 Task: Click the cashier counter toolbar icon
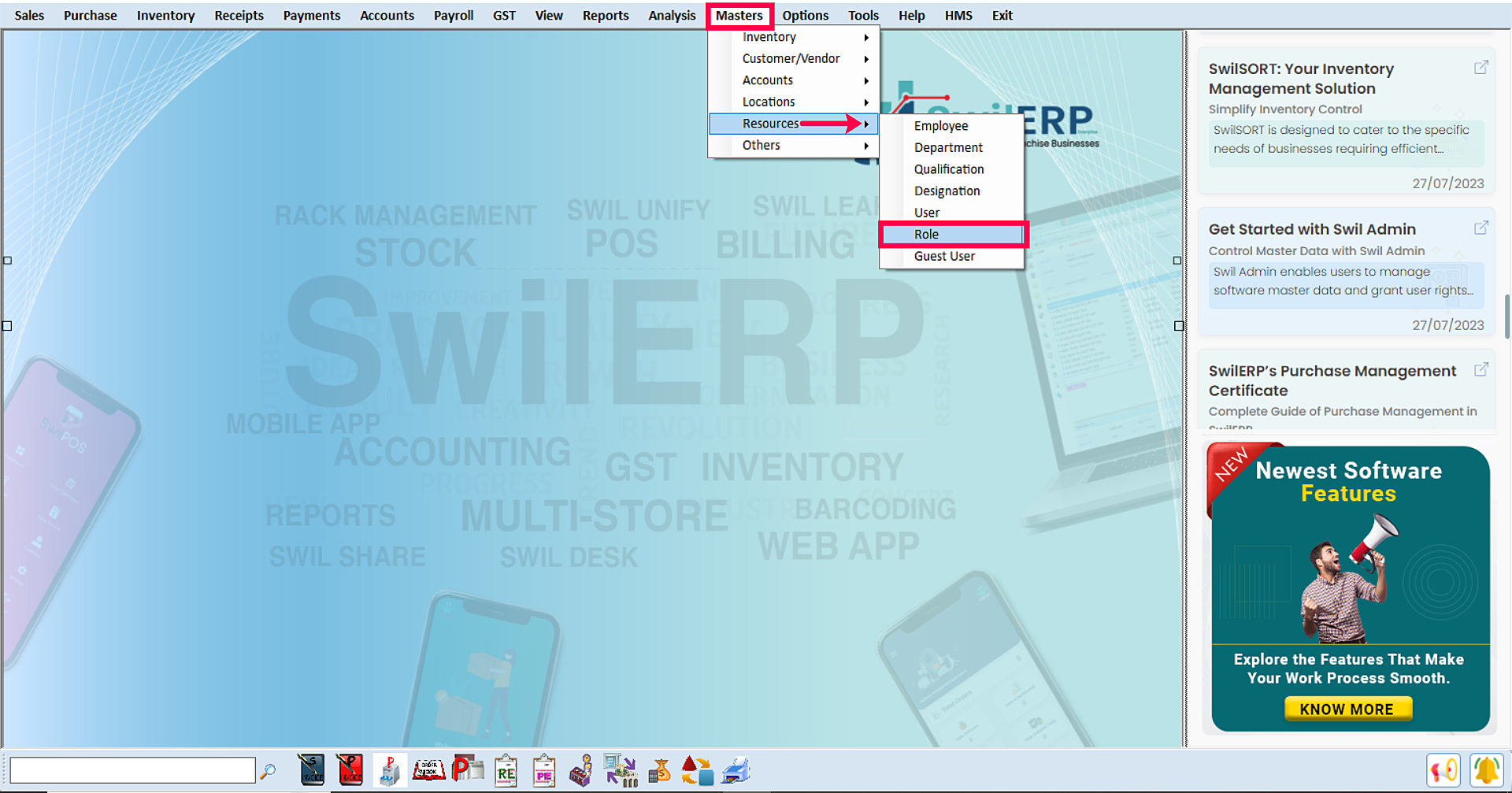(x=581, y=771)
